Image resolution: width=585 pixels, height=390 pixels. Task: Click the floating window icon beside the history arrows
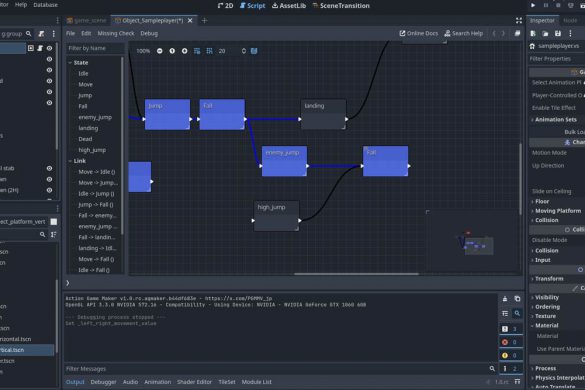click(x=517, y=33)
